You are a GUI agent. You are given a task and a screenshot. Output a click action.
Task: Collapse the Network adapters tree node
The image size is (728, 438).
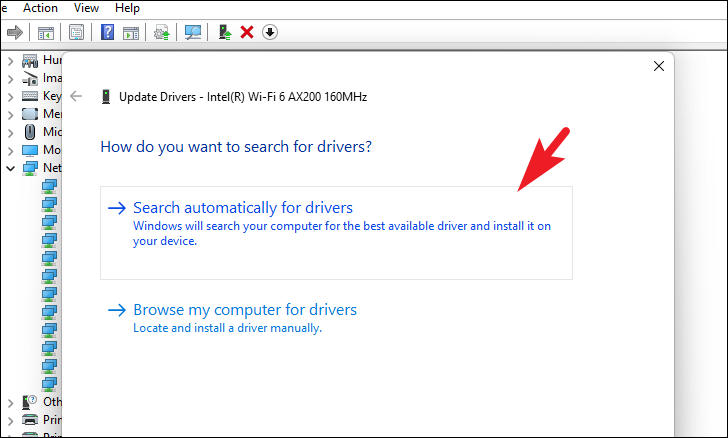point(11,168)
